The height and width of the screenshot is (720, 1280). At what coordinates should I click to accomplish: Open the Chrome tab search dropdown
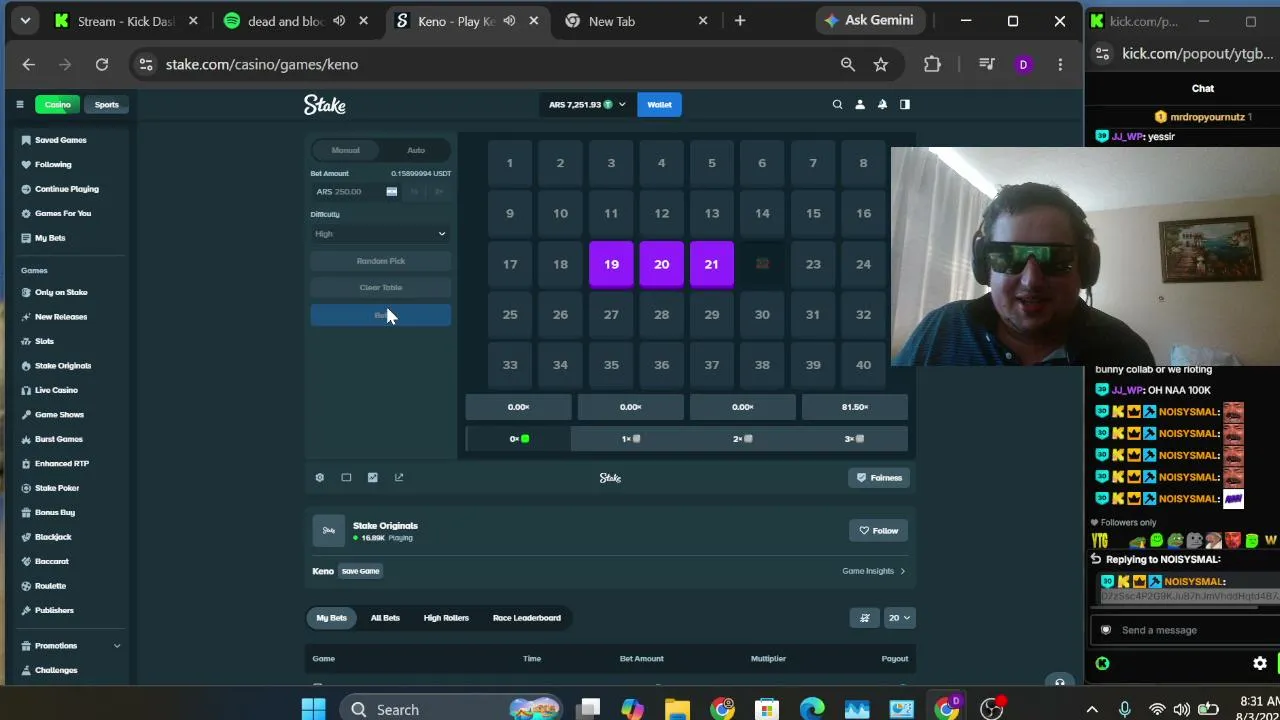tap(25, 20)
